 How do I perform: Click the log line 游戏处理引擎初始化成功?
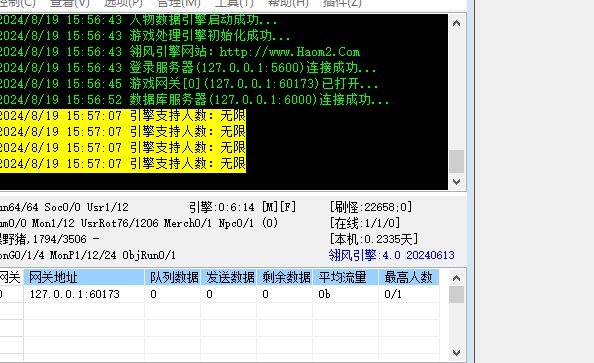[x=145, y=36]
